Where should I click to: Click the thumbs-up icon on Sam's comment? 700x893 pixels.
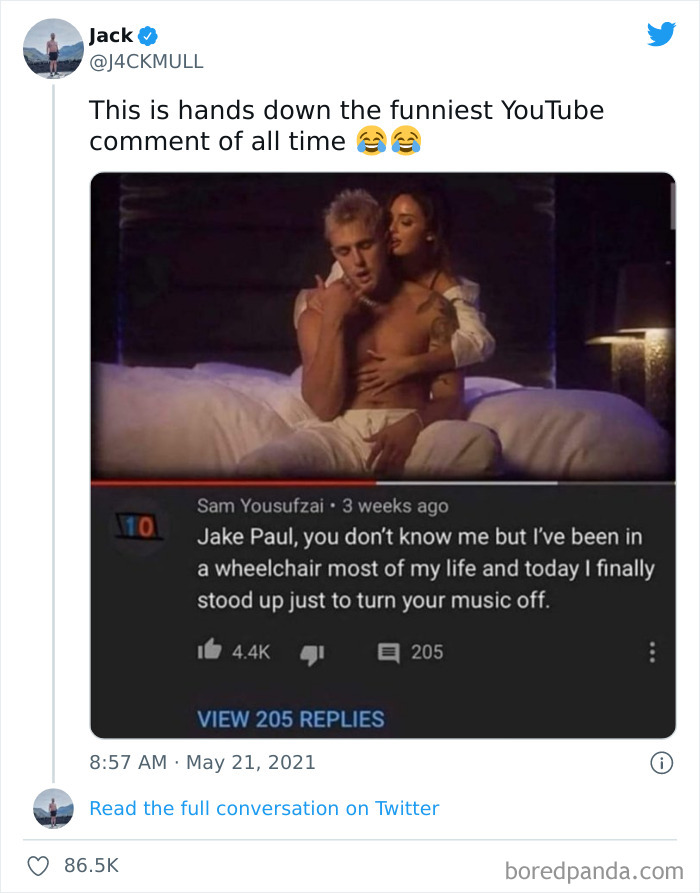tap(211, 650)
